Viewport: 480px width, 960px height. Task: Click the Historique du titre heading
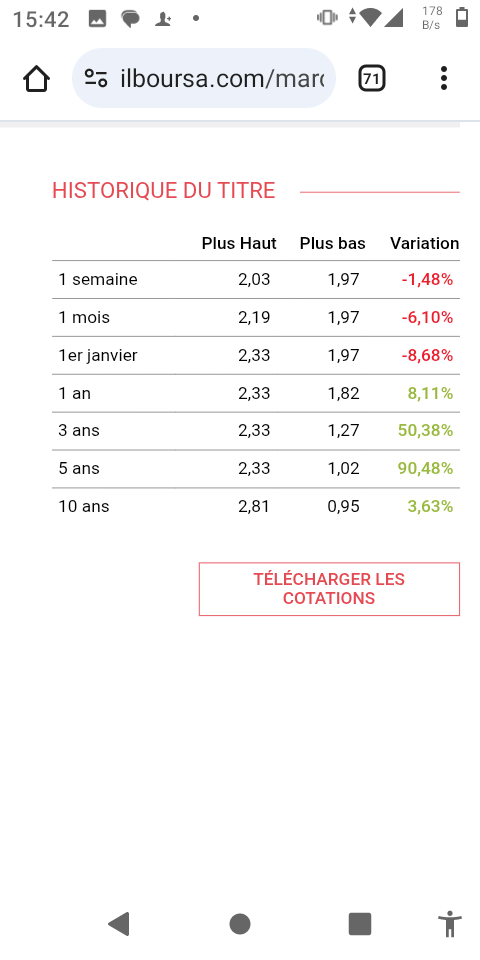point(163,190)
